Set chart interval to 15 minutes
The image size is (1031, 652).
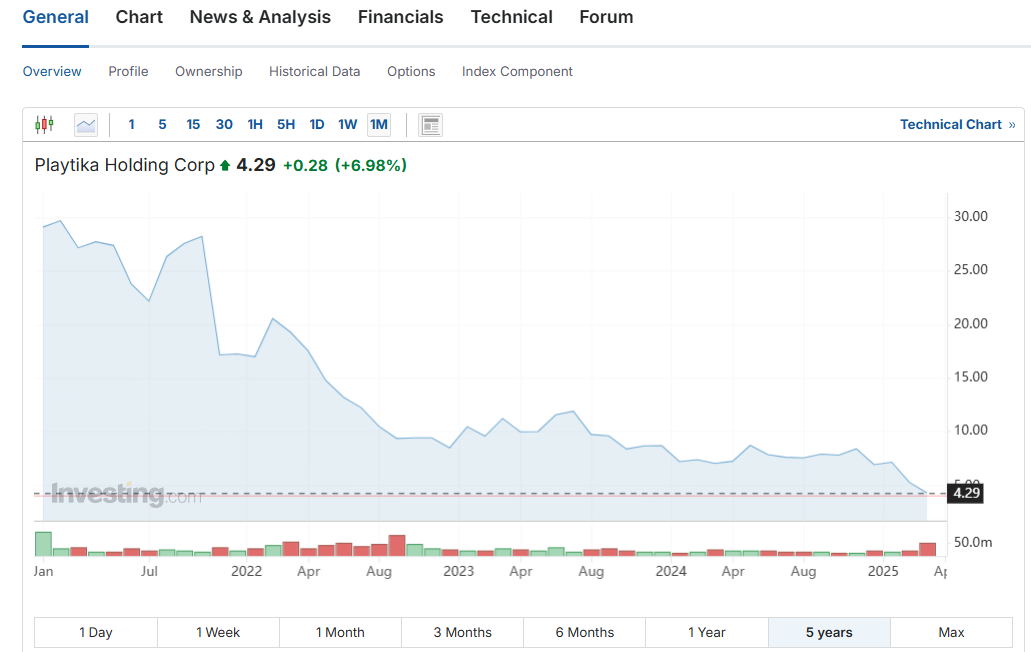(193, 125)
